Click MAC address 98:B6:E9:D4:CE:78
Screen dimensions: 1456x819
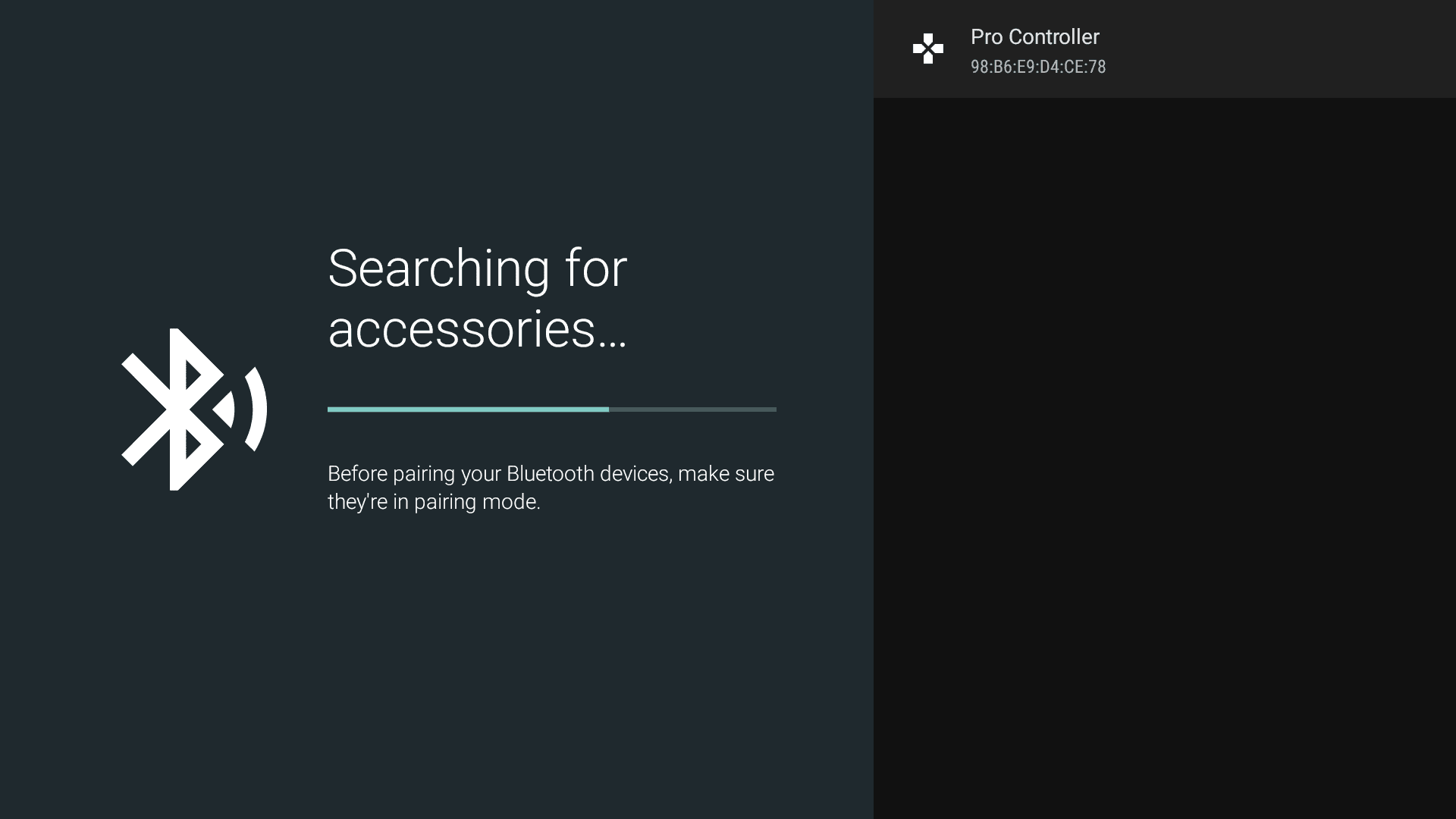[1037, 67]
